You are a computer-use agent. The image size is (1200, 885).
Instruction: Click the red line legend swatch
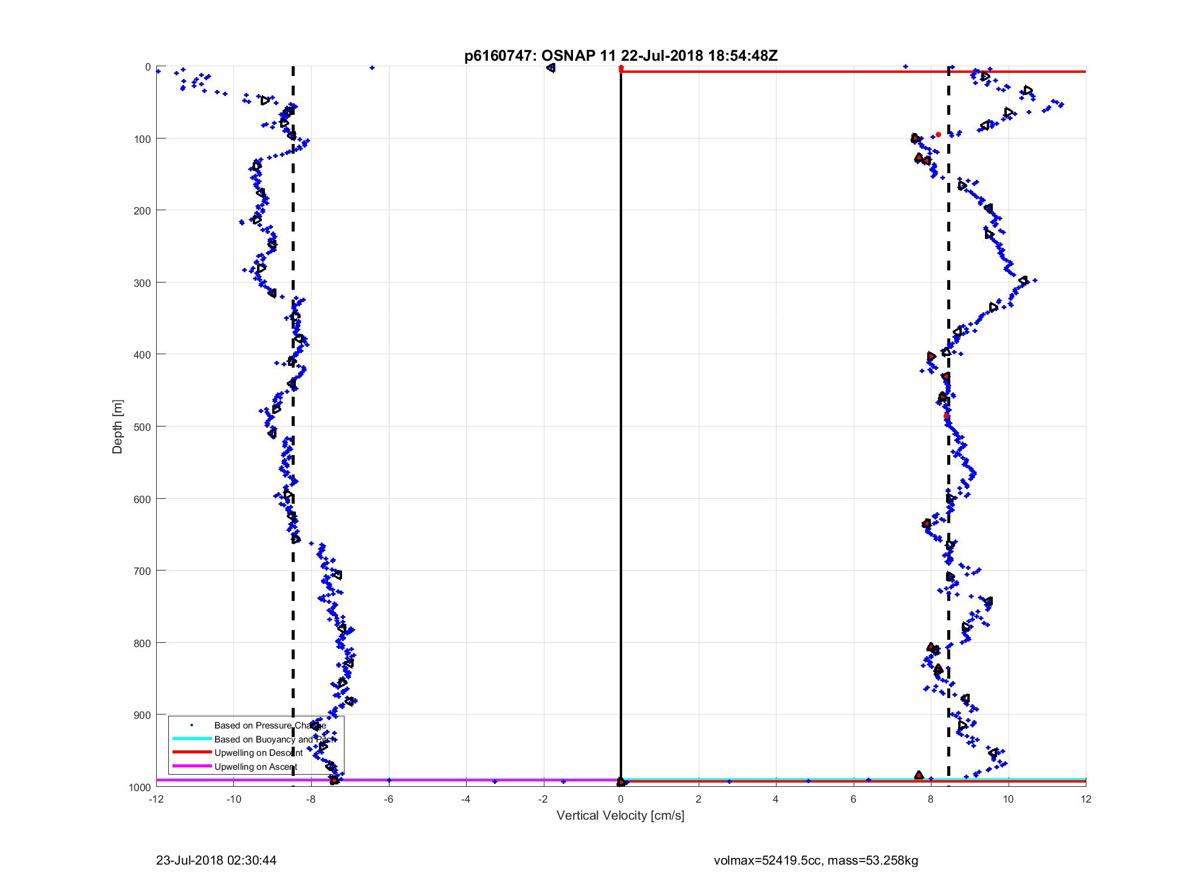pyautogui.click(x=191, y=753)
